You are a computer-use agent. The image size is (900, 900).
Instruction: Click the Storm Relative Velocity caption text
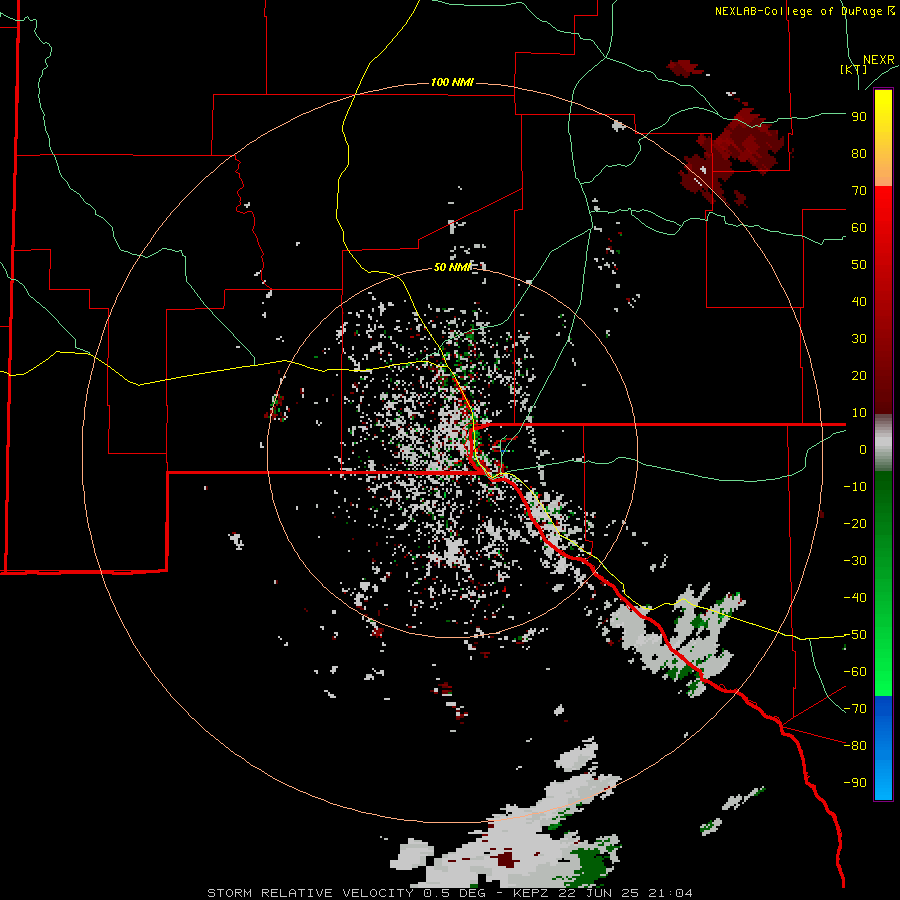point(449,893)
